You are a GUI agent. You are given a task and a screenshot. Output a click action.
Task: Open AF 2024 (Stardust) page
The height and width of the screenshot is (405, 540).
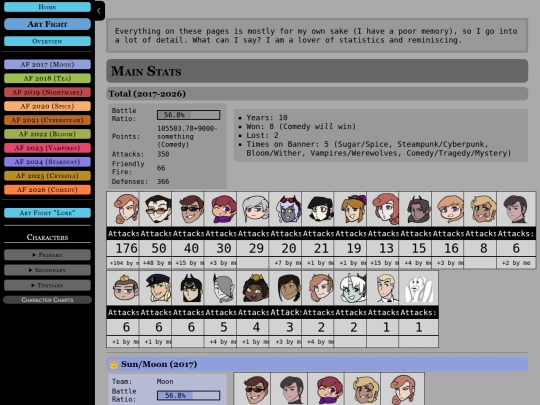(48, 162)
